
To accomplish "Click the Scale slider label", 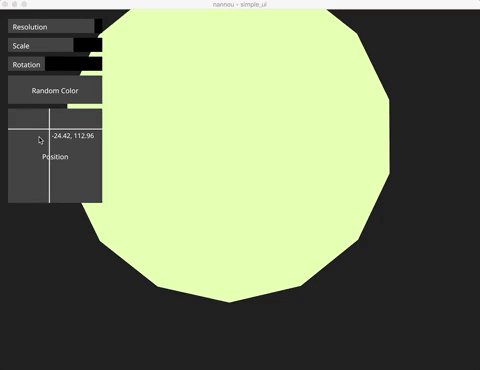I will [x=21, y=46].
